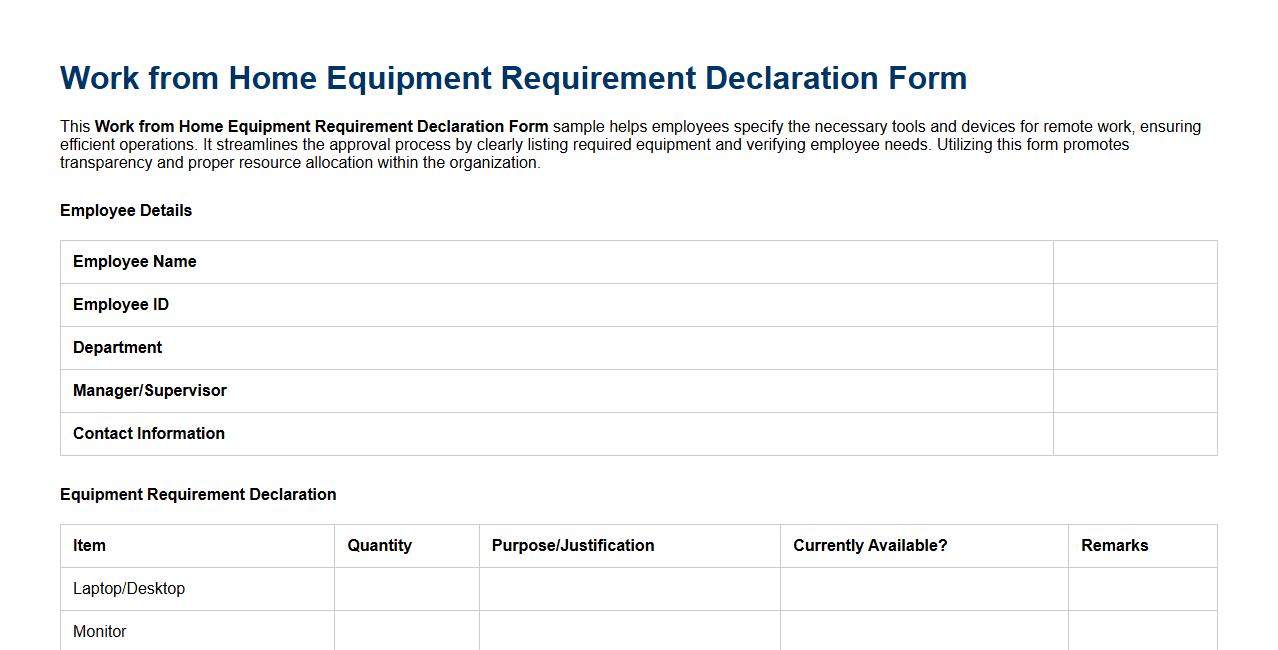Click the Employee Name input cell
The height and width of the screenshot is (650, 1278).
(x=1134, y=261)
